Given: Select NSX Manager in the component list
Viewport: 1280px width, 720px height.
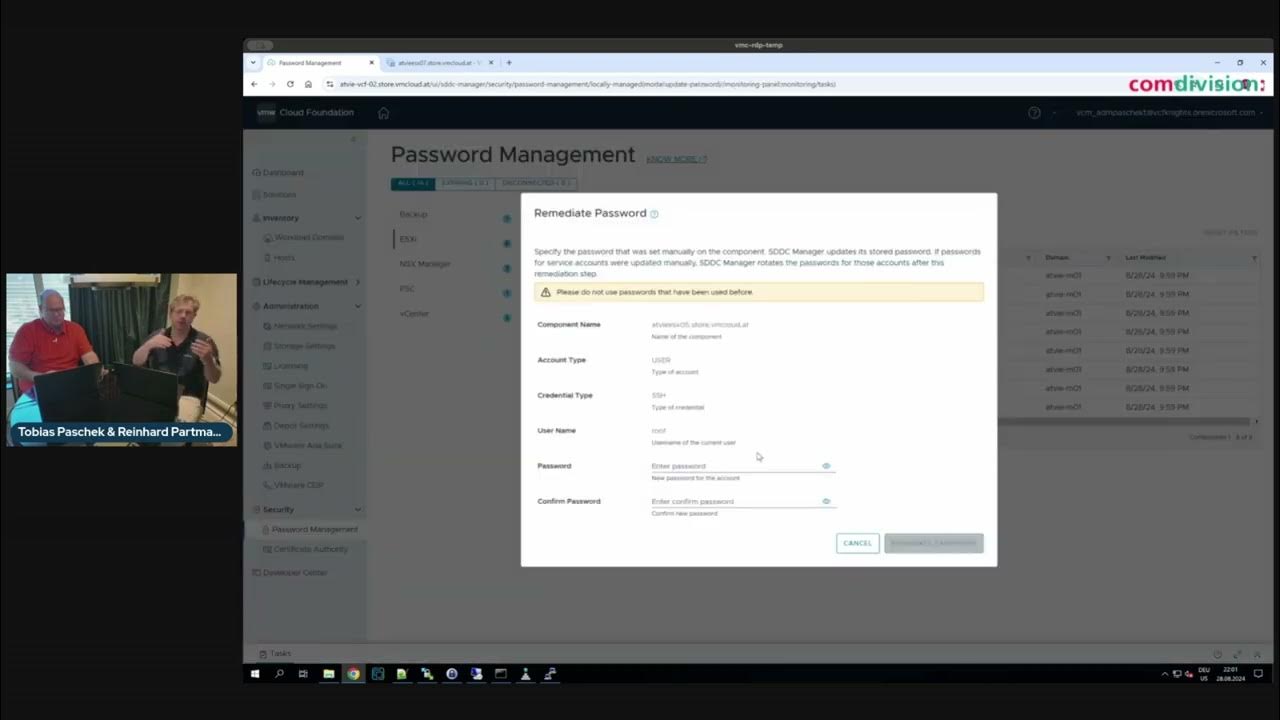Looking at the screenshot, I should click(x=425, y=264).
